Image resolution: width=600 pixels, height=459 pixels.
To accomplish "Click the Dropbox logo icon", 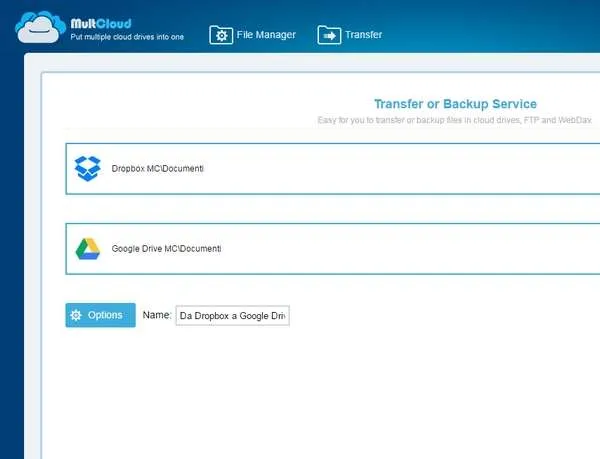I will [88, 168].
